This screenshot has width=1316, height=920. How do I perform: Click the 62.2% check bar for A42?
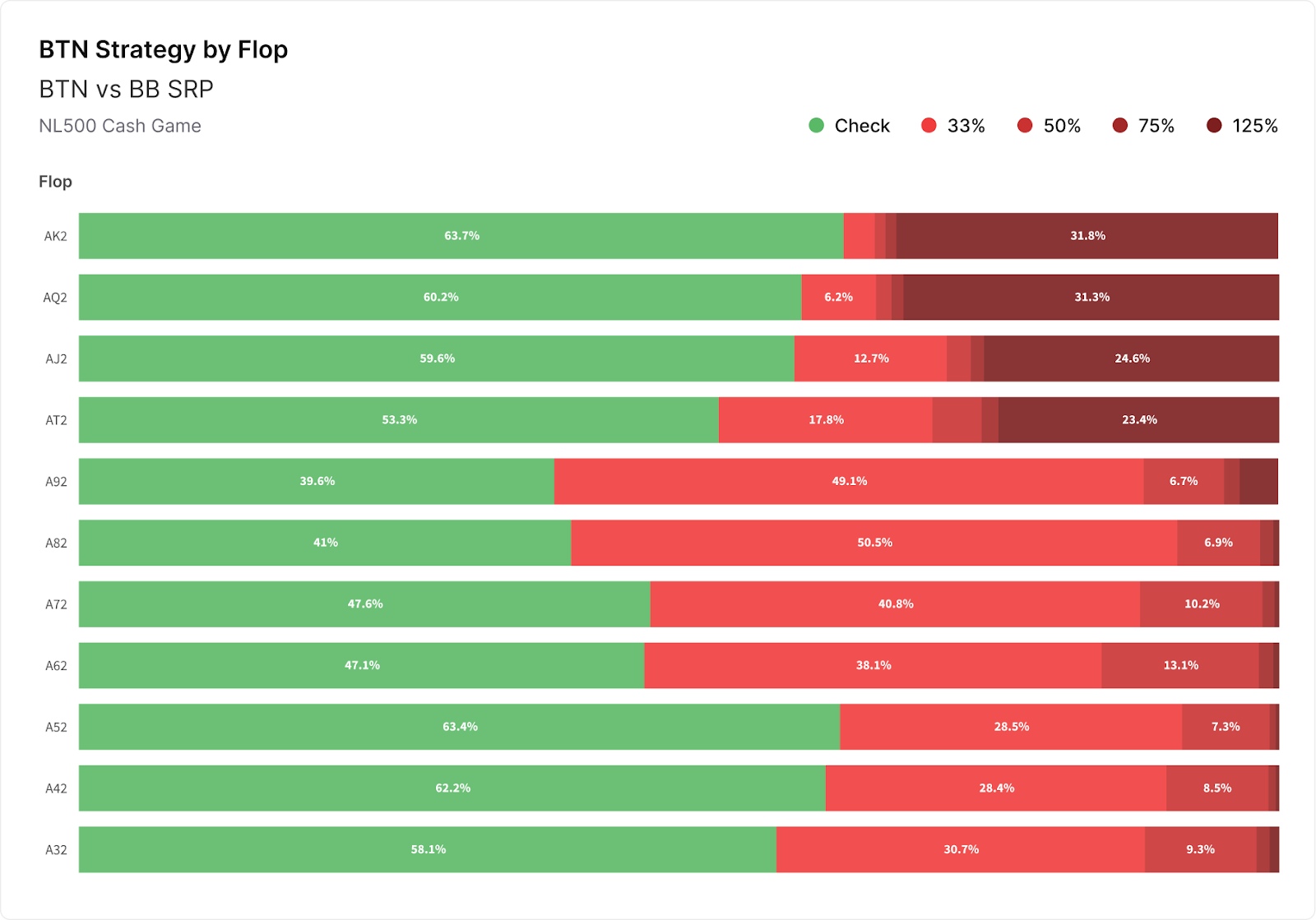point(452,788)
